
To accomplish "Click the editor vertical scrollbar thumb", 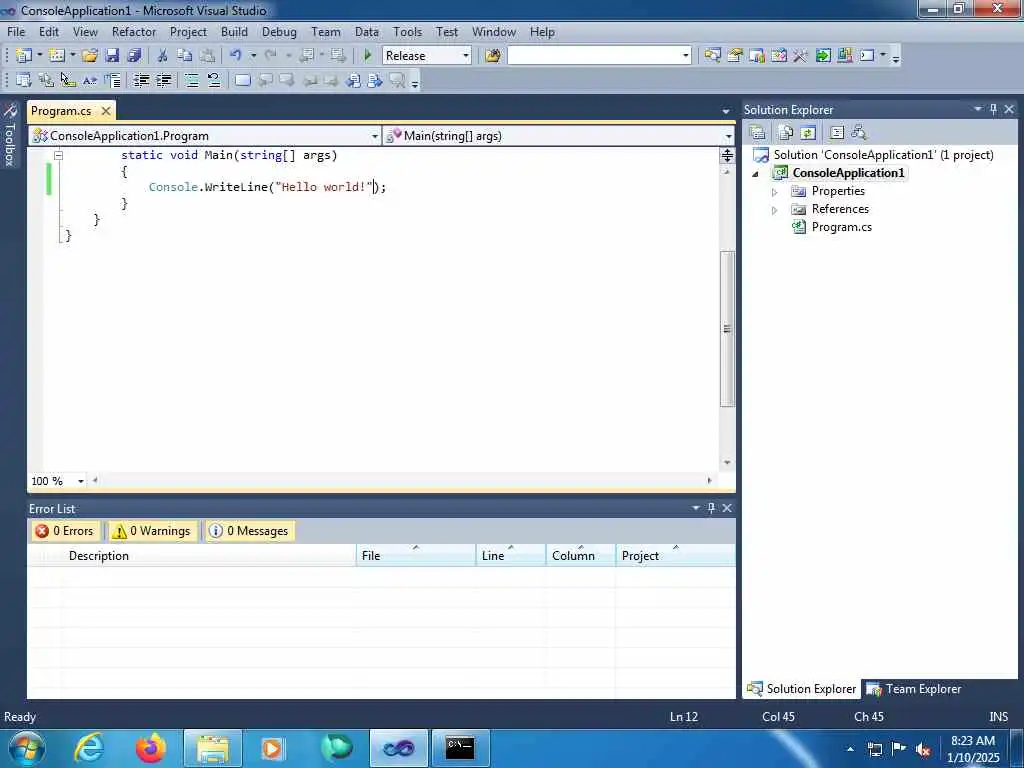I will click(x=727, y=328).
